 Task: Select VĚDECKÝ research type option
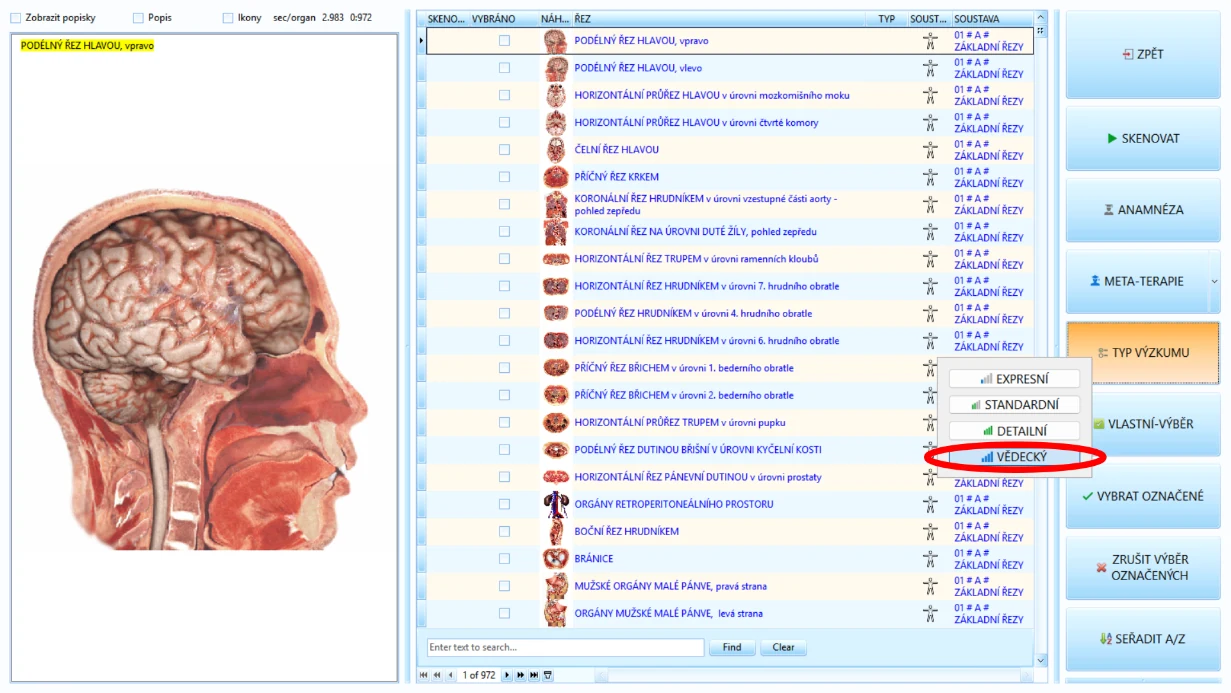tap(1014, 457)
